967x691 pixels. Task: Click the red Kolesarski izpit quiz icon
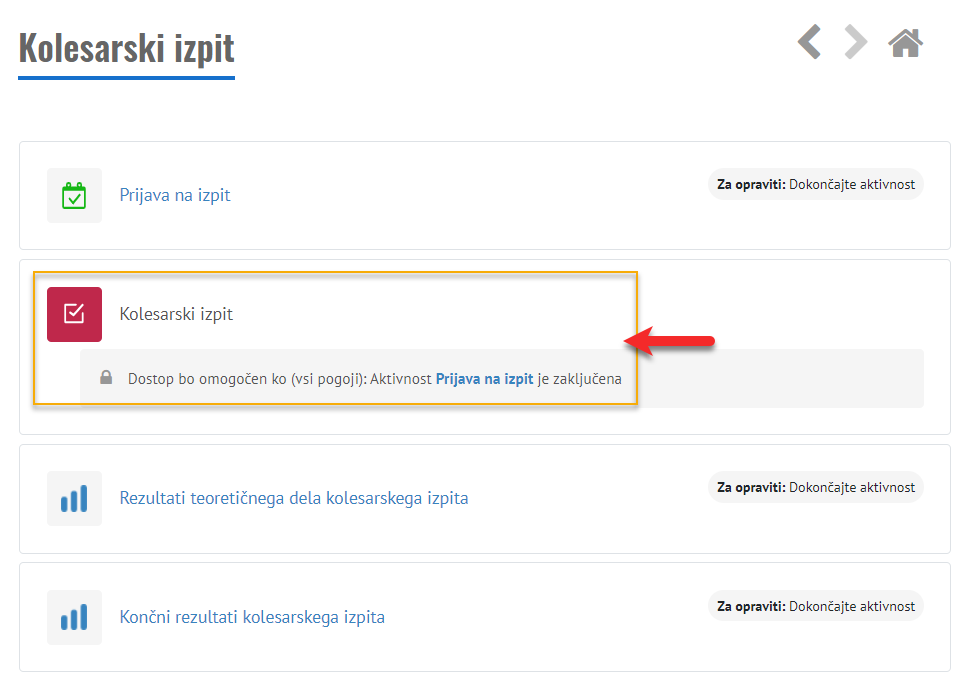[74, 314]
